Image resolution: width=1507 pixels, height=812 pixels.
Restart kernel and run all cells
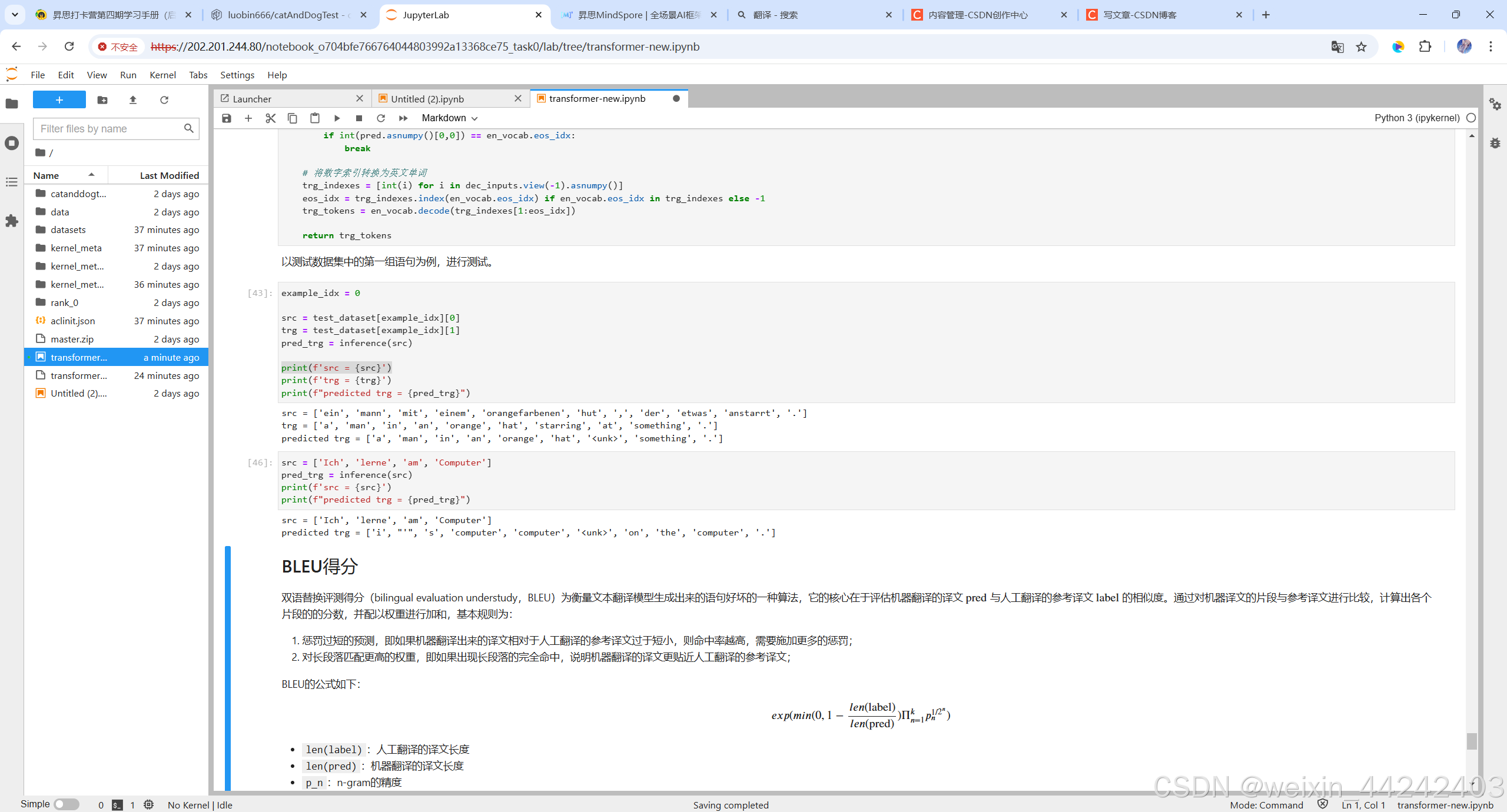[403, 118]
